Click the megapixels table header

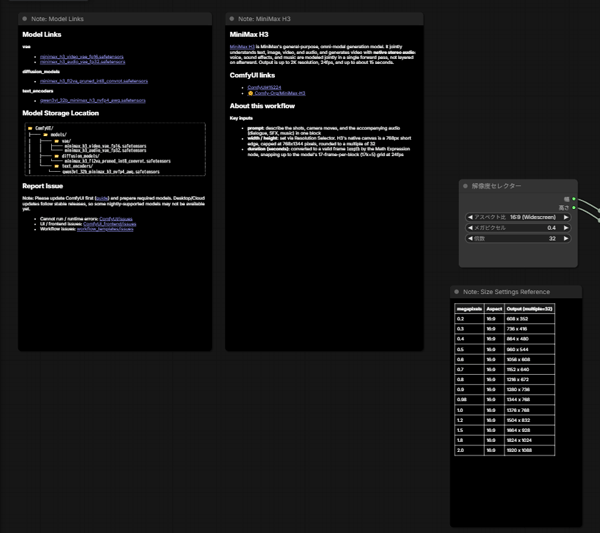pos(469,309)
